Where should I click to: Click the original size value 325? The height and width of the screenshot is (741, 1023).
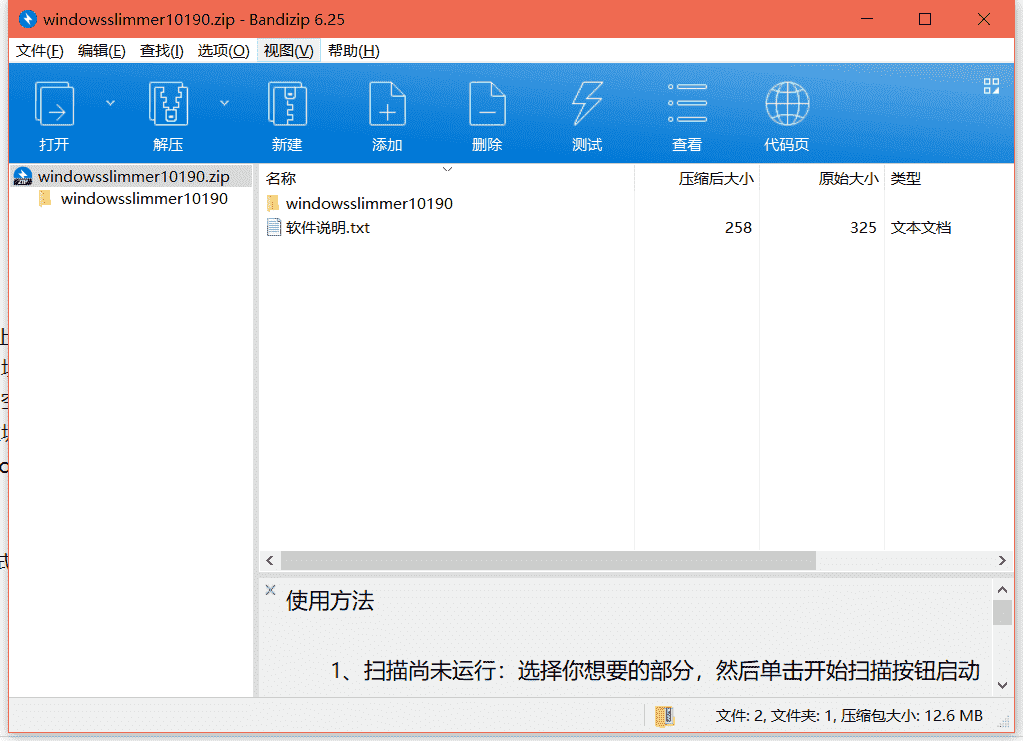click(863, 228)
